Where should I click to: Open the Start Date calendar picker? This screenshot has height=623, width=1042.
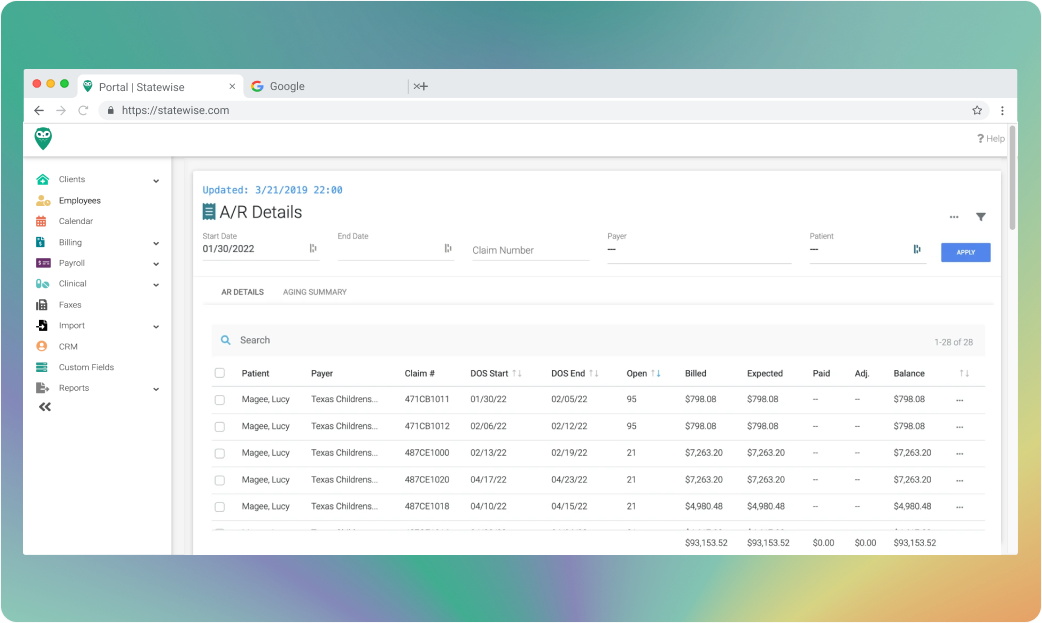(313, 248)
